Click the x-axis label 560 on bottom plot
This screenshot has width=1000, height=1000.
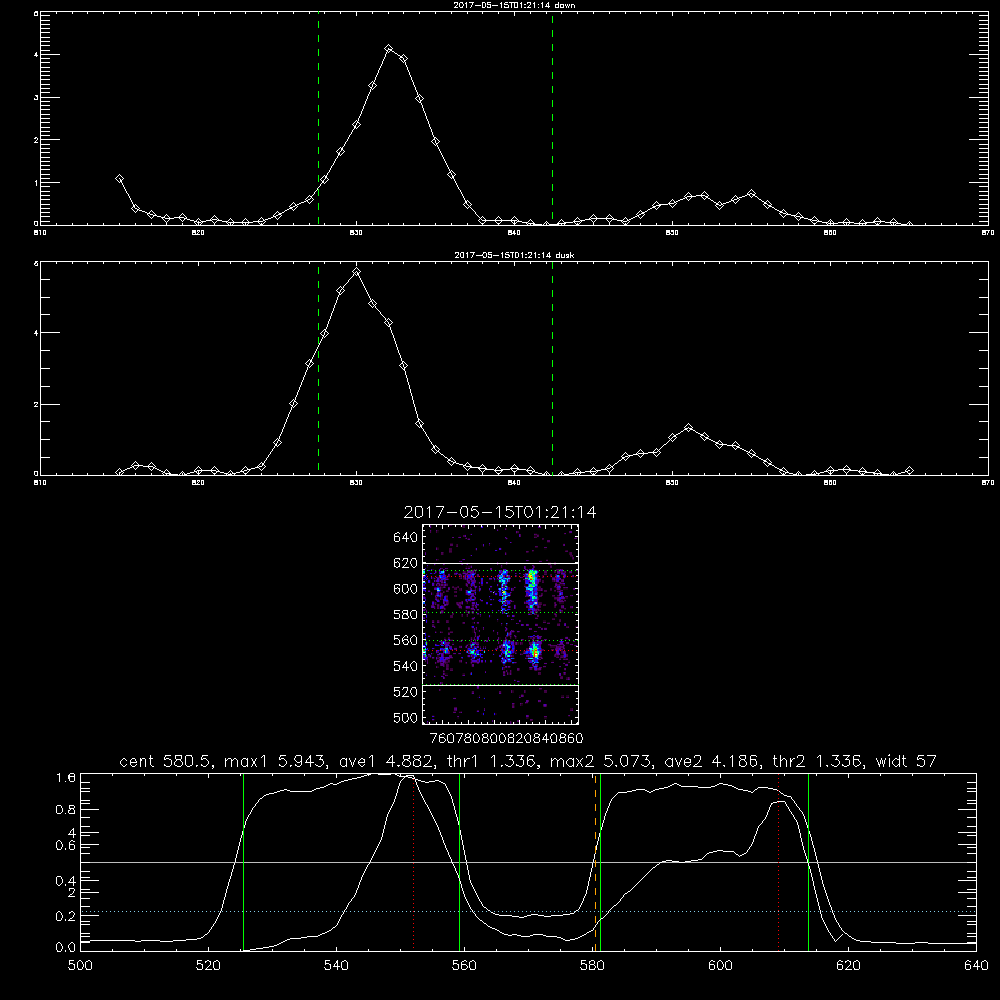tap(464, 966)
